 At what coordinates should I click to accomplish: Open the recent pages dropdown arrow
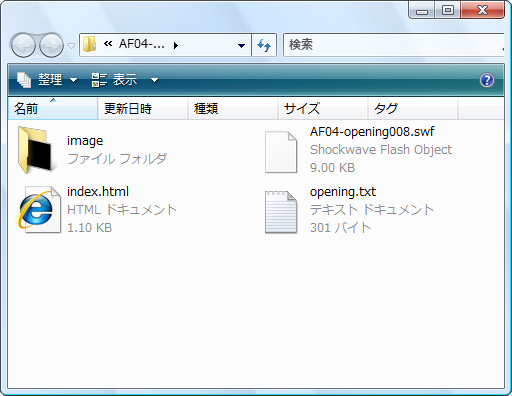point(72,45)
